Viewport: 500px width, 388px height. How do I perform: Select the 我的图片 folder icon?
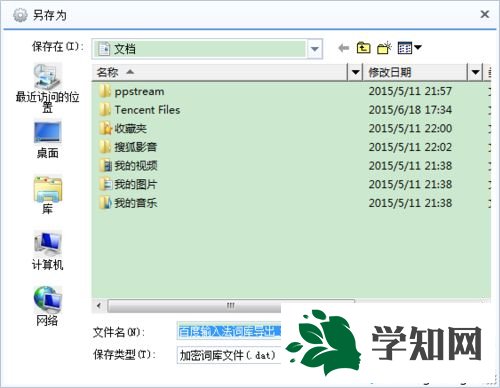click(x=105, y=184)
